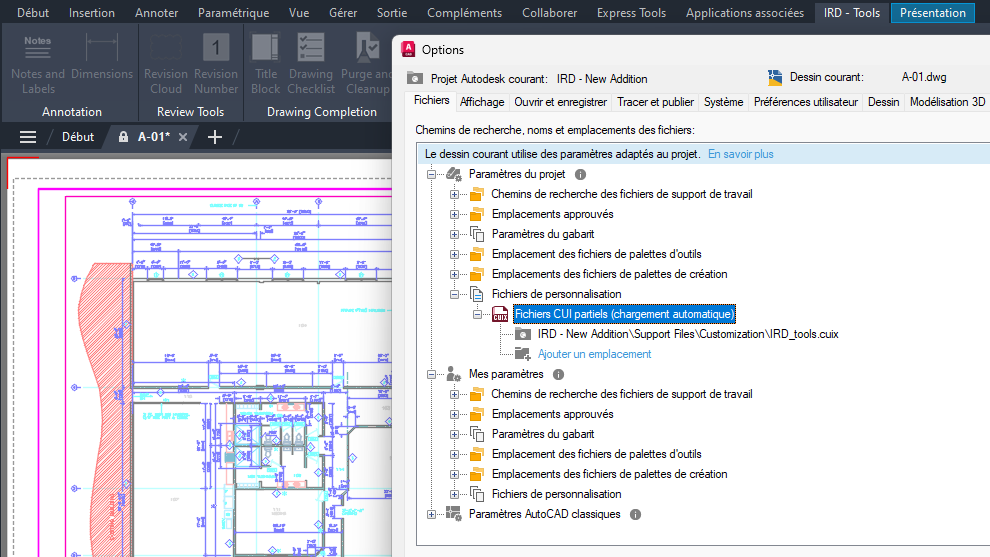
Task: Click the CUIX icon of Fichiers CUI partiels
Action: click(x=500, y=314)
